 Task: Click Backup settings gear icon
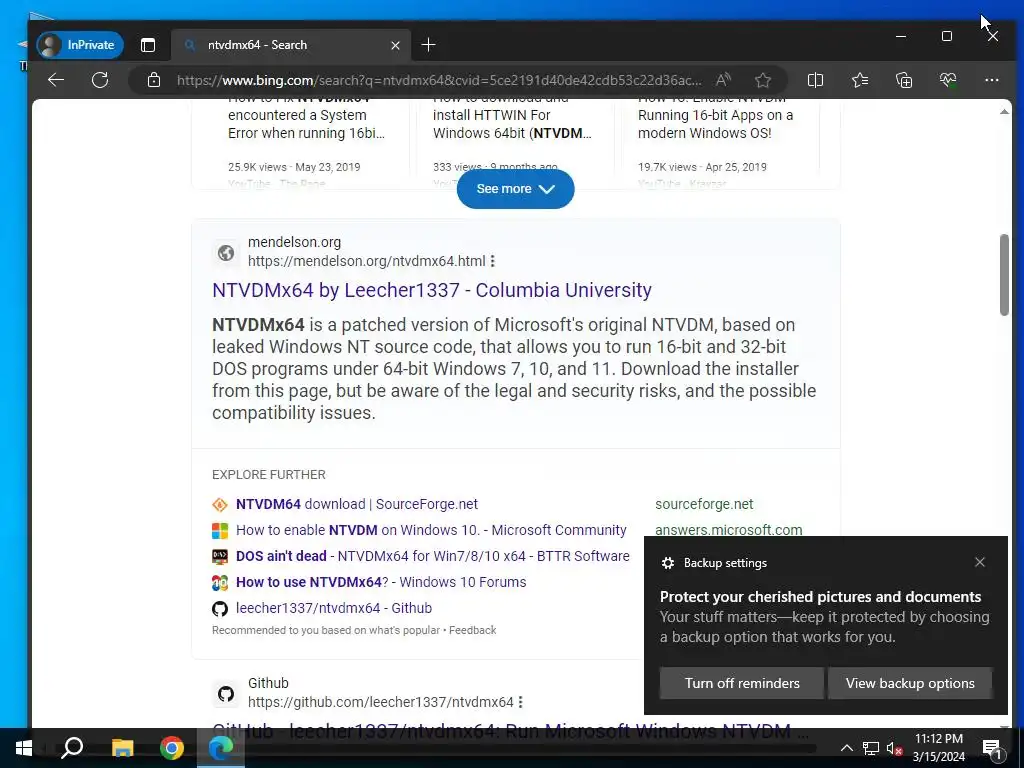click(x=667, y=563)
